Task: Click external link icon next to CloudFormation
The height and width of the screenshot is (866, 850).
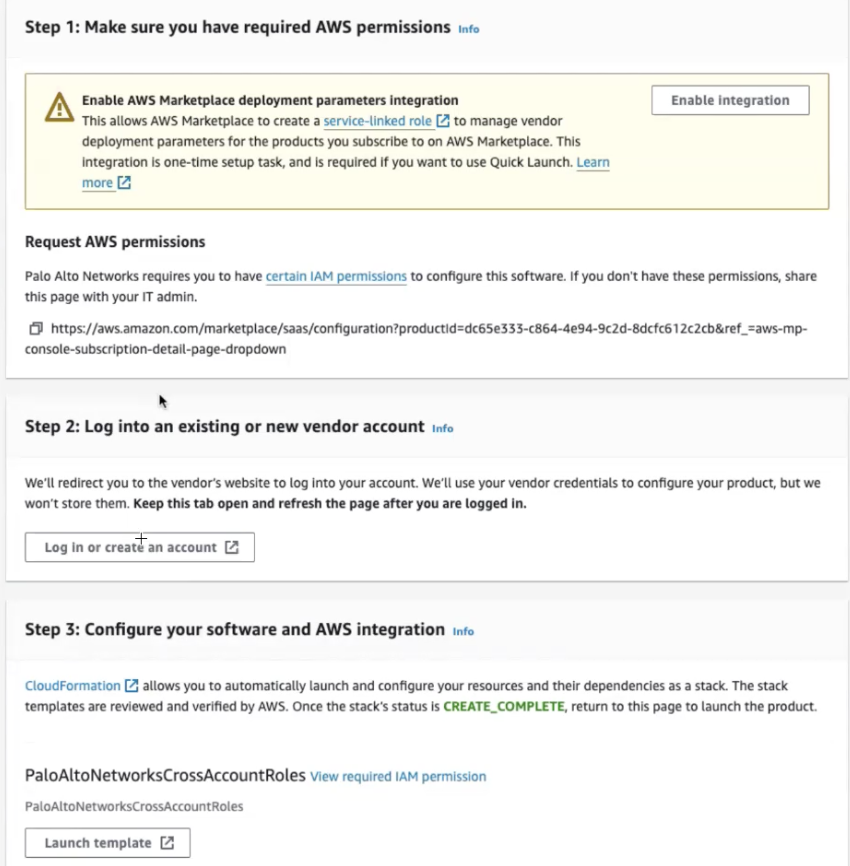Action: click(131, 686)
